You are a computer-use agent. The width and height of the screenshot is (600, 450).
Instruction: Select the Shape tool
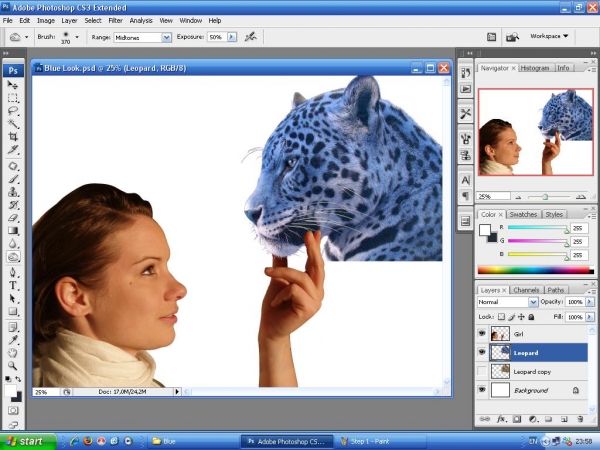(x=13, y=311)
